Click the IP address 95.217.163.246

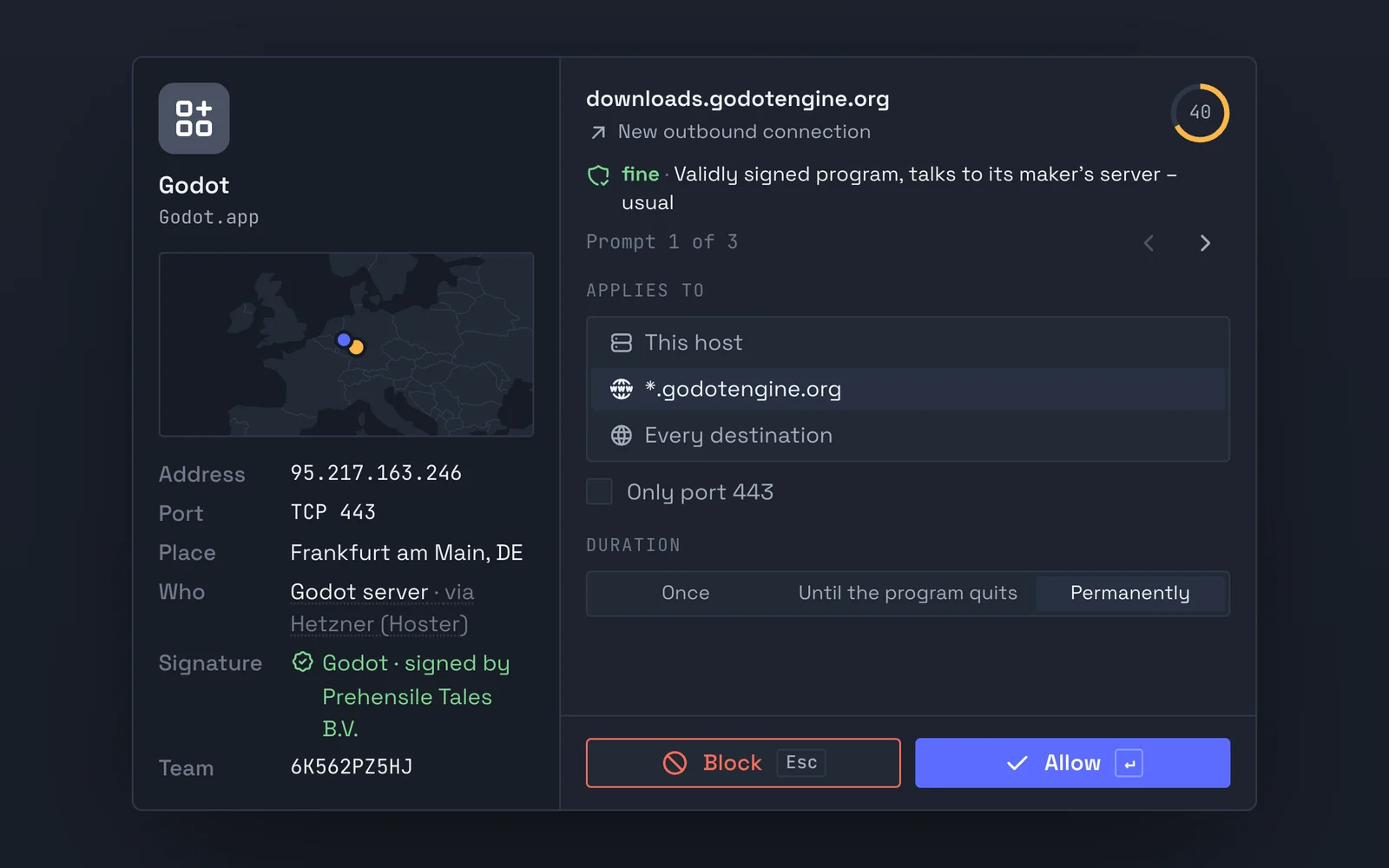pos(376,473)
